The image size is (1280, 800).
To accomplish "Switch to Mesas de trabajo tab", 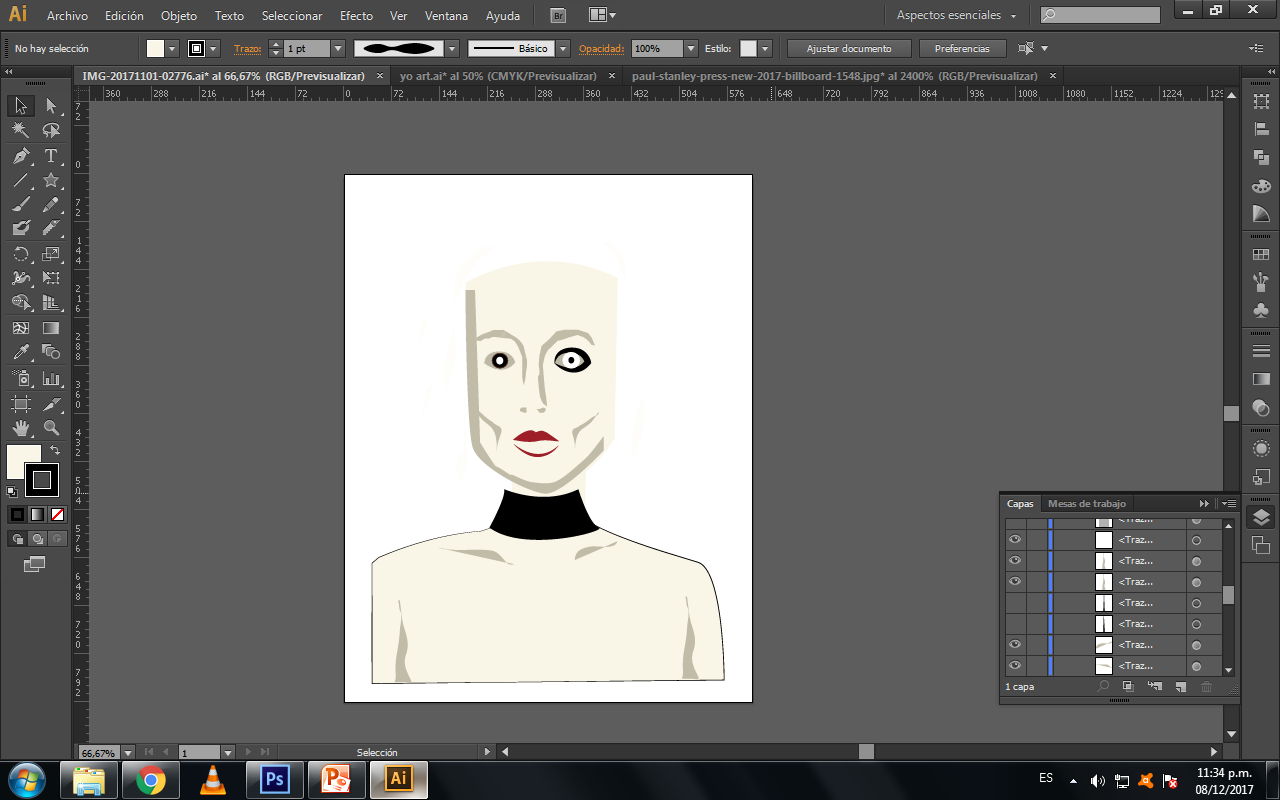I will 1087,503.
